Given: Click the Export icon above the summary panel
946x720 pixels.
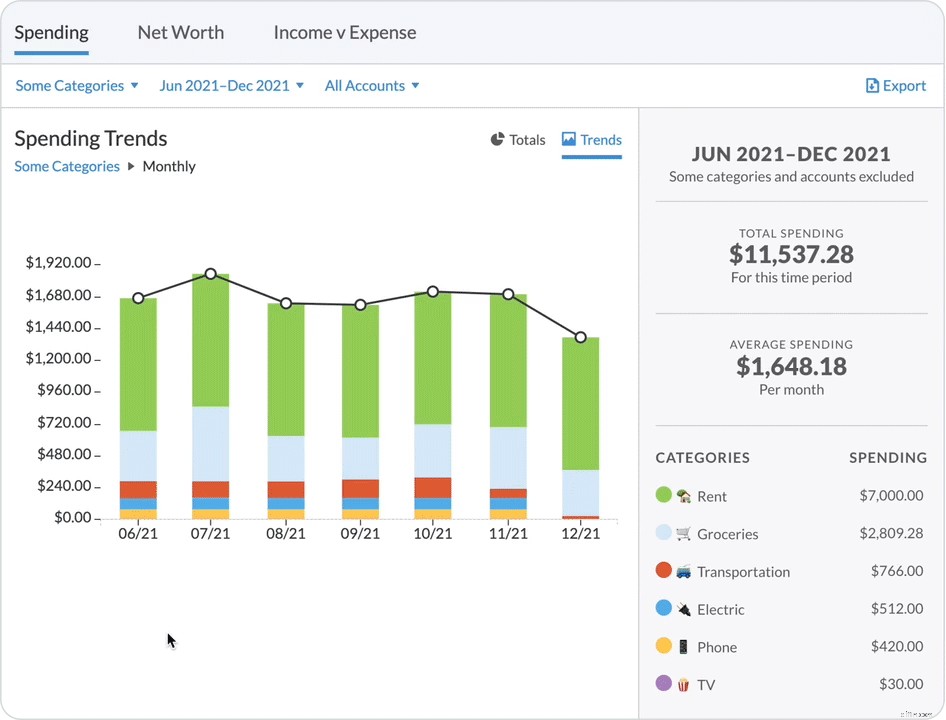Looking at the screenshot, I should click(871, 85).
